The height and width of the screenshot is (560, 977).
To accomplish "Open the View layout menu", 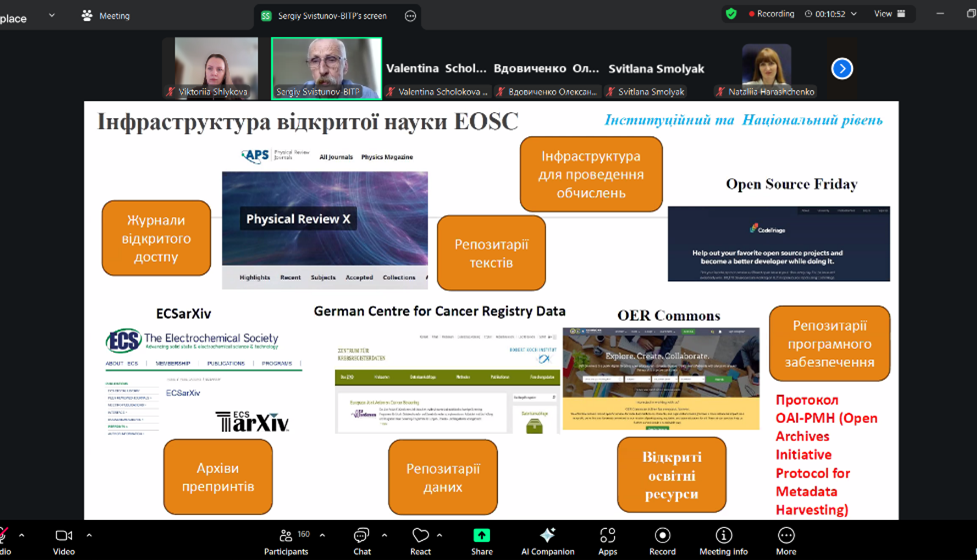I will (x=889, y=14).
